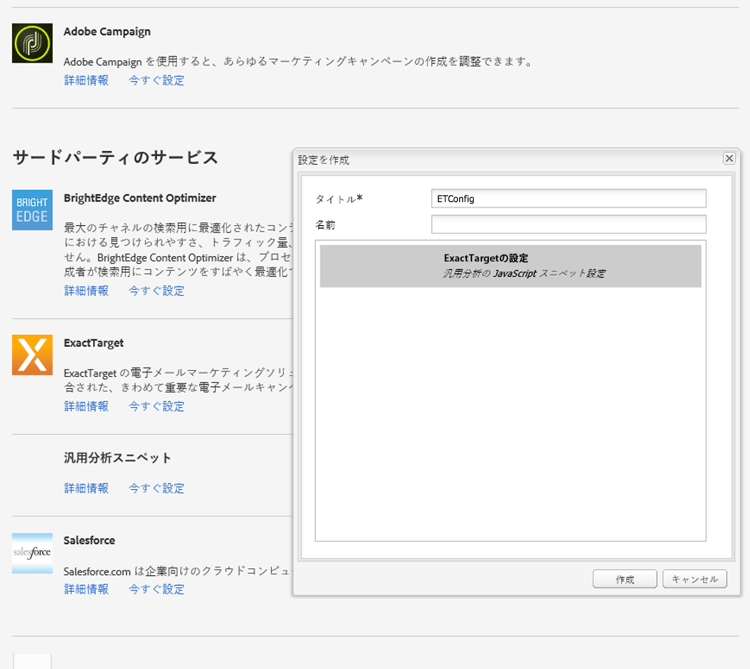750x669 pixels.
Task: Click the キャンセル button
Action: 695,579
